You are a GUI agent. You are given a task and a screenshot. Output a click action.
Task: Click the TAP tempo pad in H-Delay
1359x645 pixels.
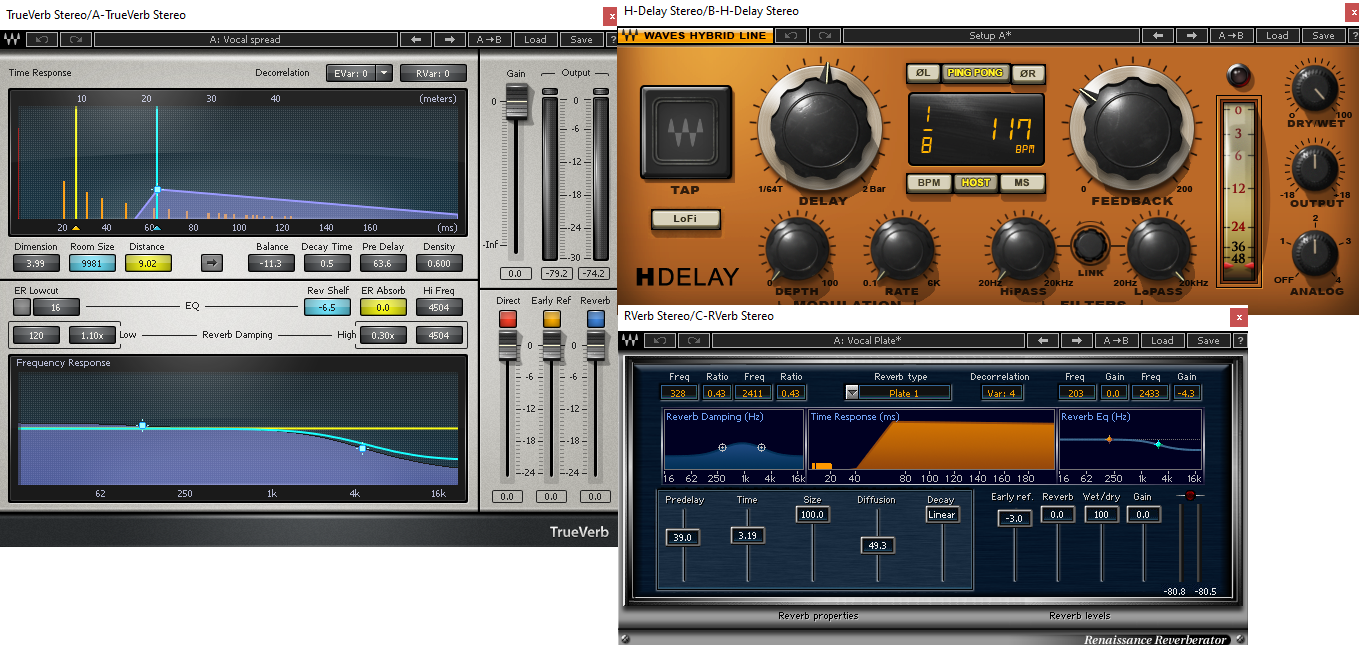[x=686, y=132]
